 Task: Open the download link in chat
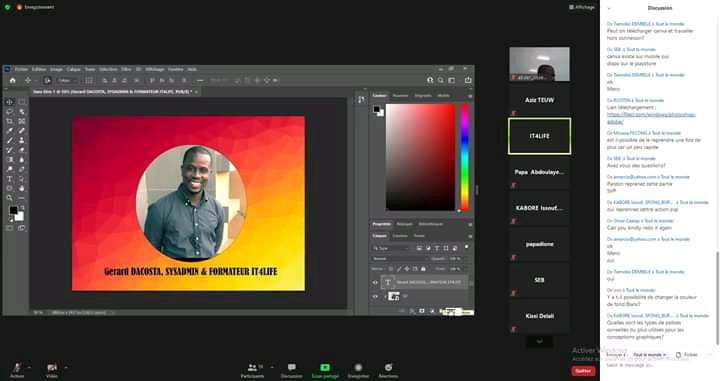point(651,118)
